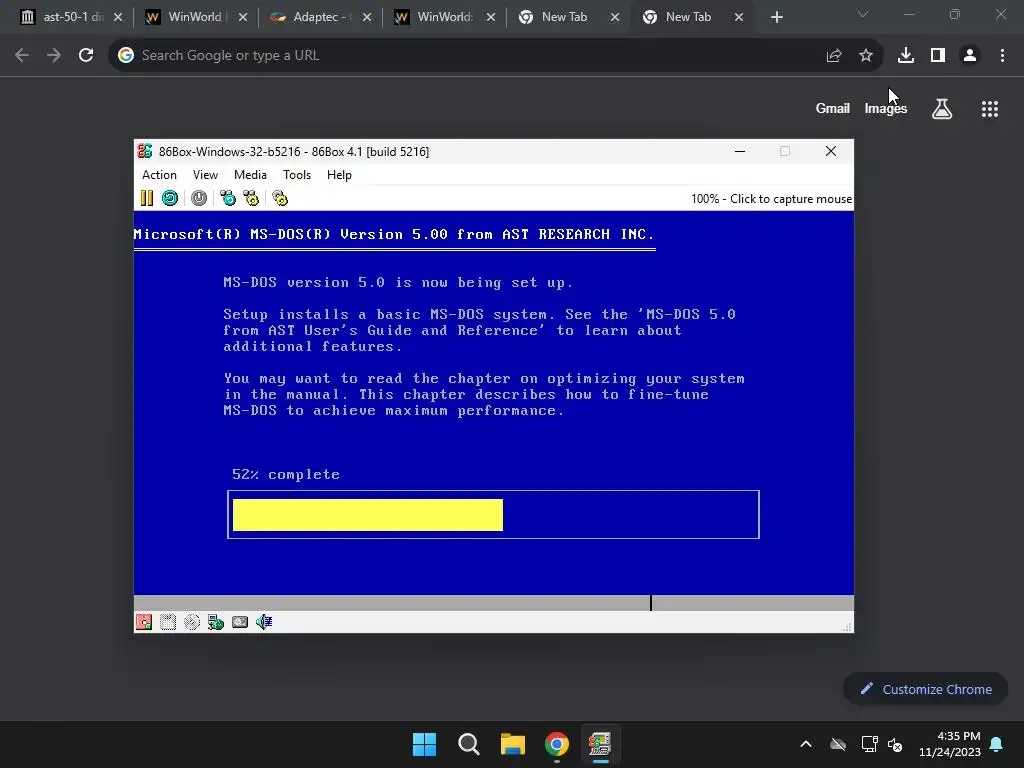1024x768 pixels.
Task: Show hidden system tray icons
Action: (806, 744)
